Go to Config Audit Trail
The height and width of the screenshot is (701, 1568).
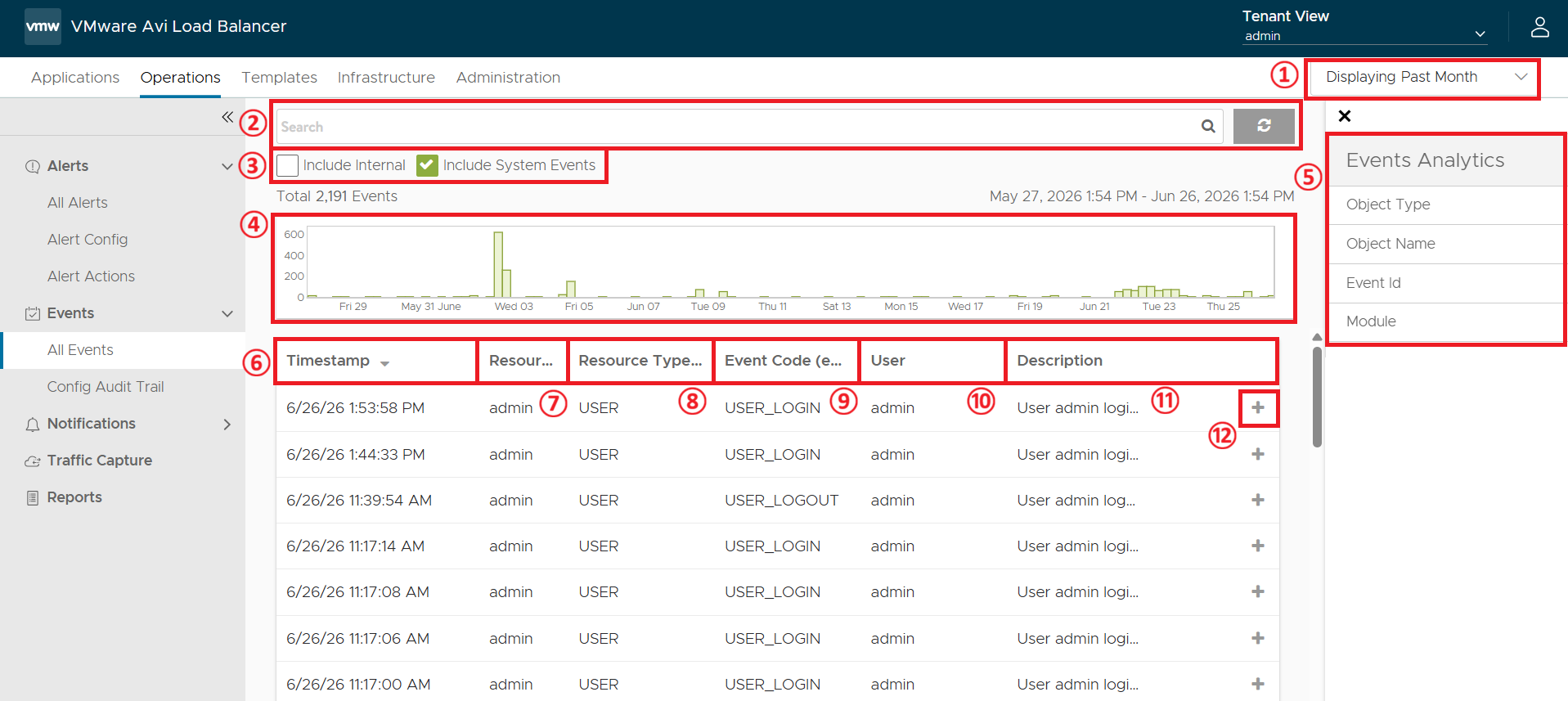click(106, 386)
